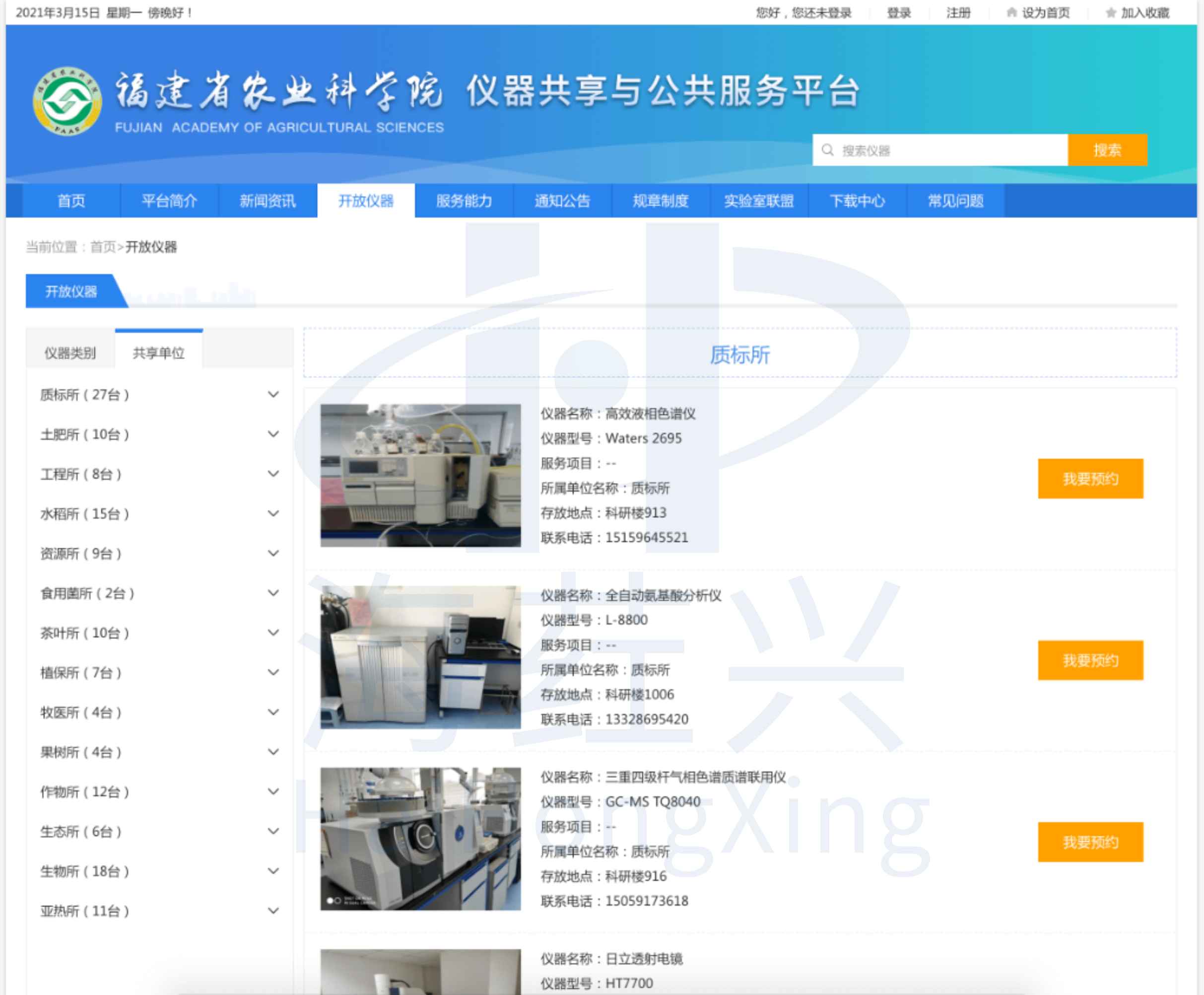Book the 高效液相色谱仪 with 我要预约
Image resolution: width=1204 pixels, height=995 pixels.
pos(1090,479)
